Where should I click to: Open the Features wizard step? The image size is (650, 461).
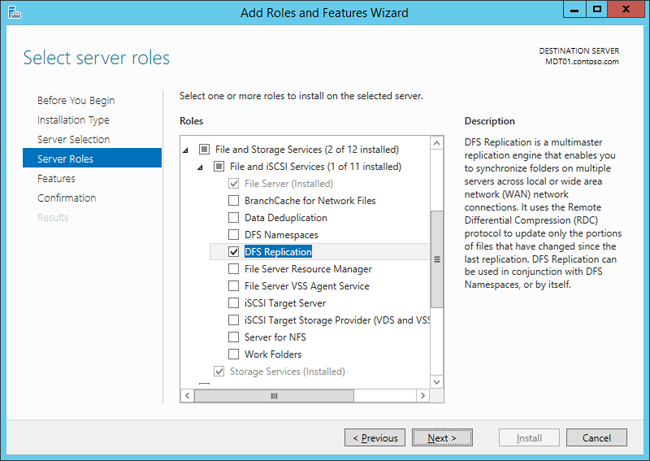pyautogui.click(x=56, y=178)
